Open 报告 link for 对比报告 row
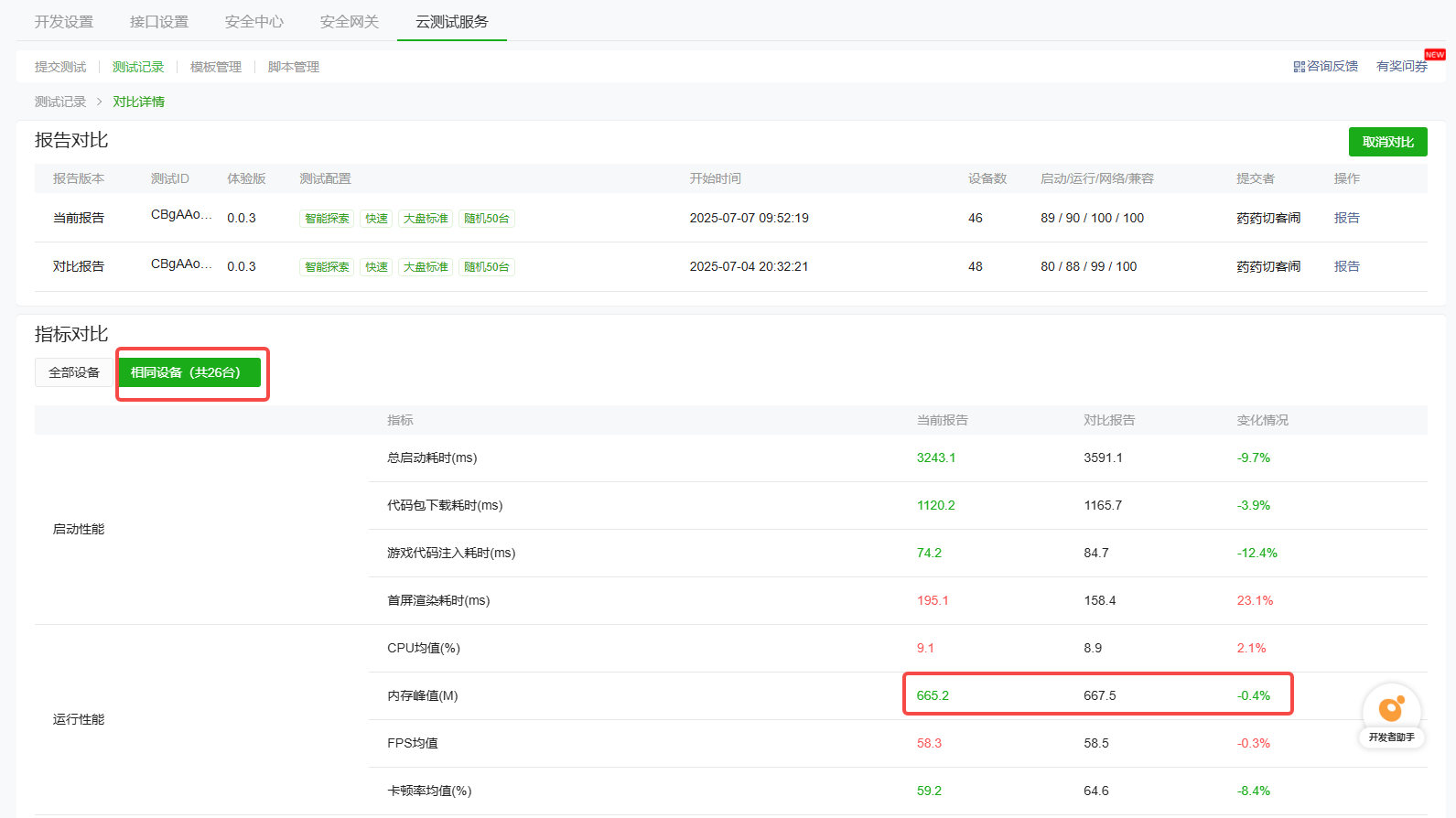1456x818 pixels. point(1347,266)
